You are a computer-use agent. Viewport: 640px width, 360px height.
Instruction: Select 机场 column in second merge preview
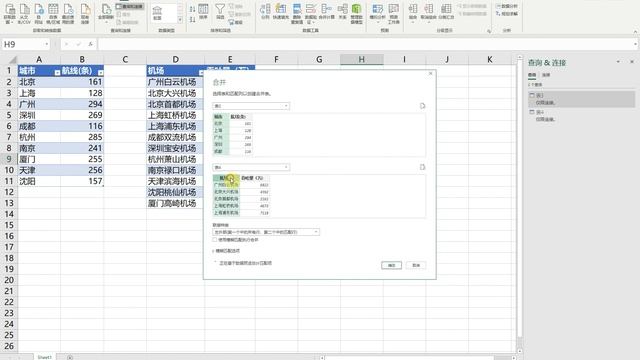pyautogui.click(x=225, y=178)
